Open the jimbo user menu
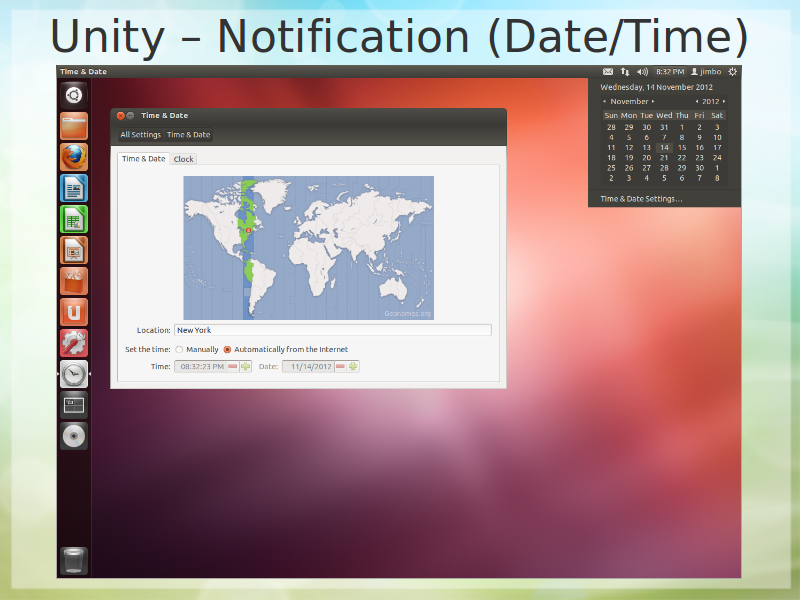Viewport: 800px width, 600px height. pos(706,72)
